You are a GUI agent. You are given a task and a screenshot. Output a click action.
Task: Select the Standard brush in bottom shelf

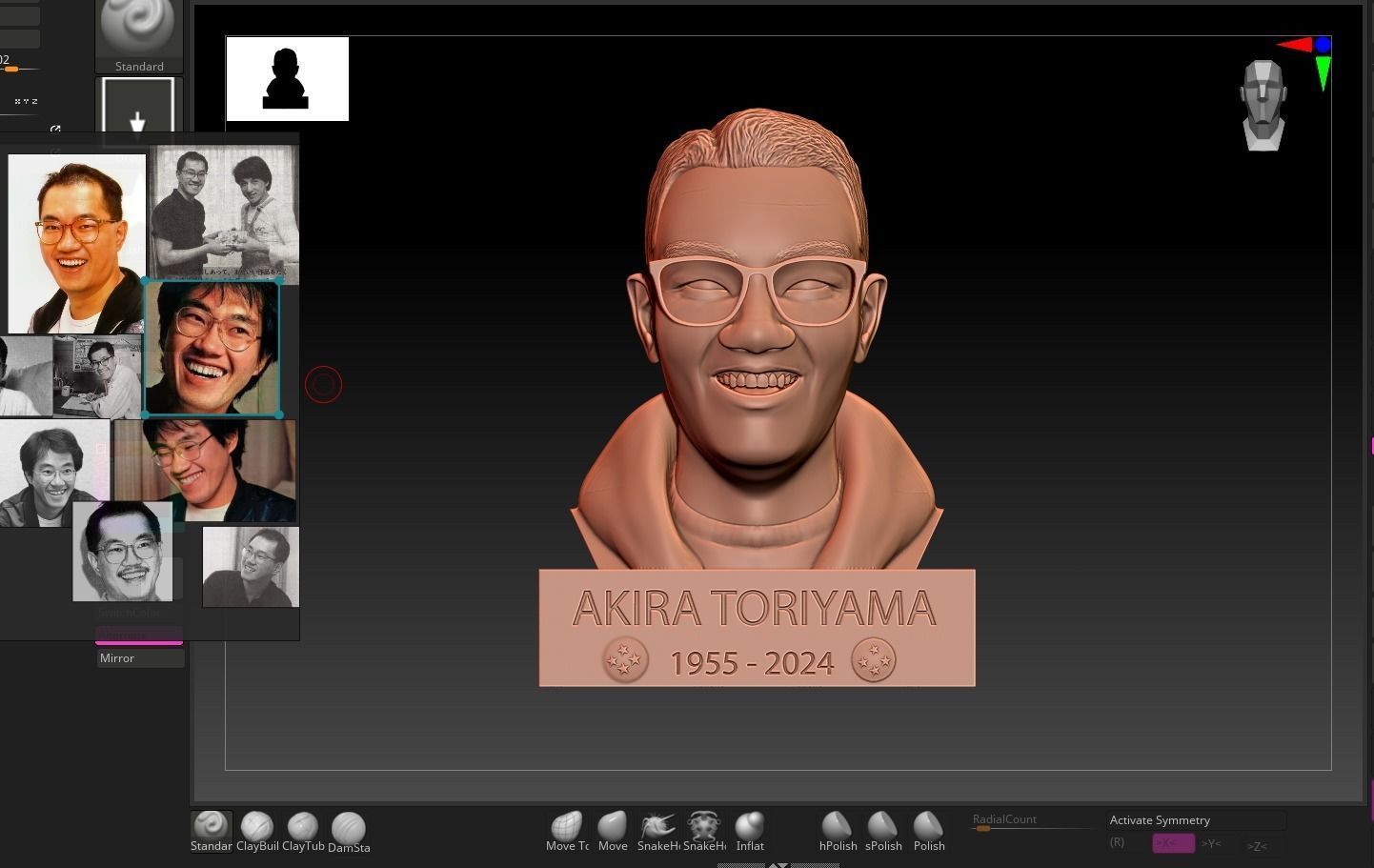coord(211,831)
